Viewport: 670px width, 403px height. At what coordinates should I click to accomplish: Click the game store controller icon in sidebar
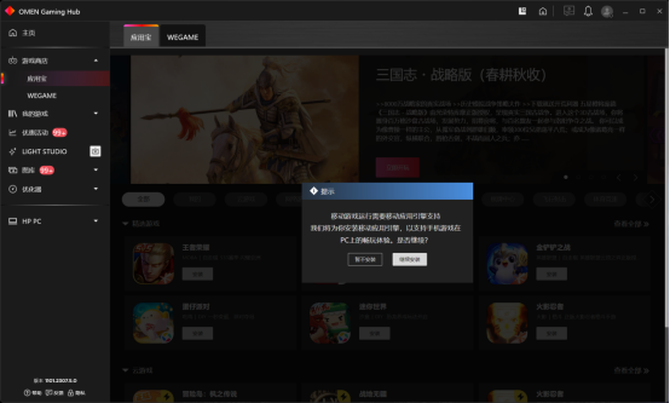pyautogui.click(x=13, y=61)
